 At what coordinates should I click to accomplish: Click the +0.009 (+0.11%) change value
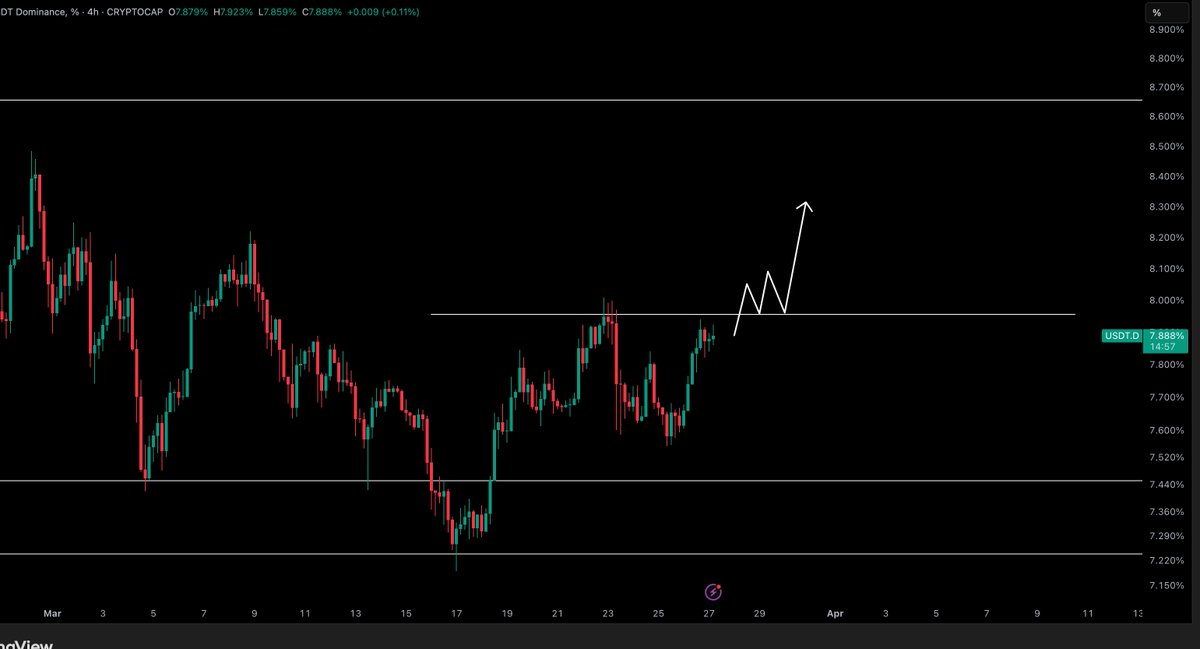(x=381, y=12)
